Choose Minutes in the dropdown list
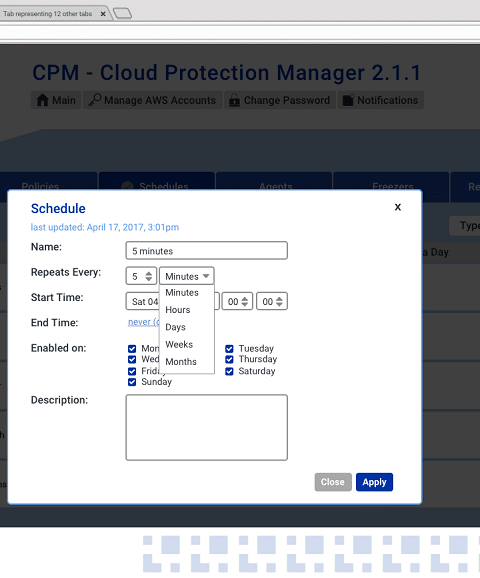This screenshot has height=578, width=480. point(182,293)
